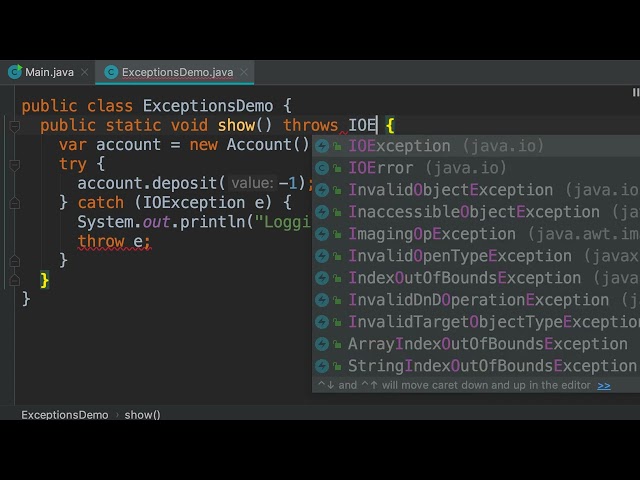This screenshot has width=640, height=480.
Task: Click the exception icon beside InvalidDnDOperationException
Action: coord(322,300)
